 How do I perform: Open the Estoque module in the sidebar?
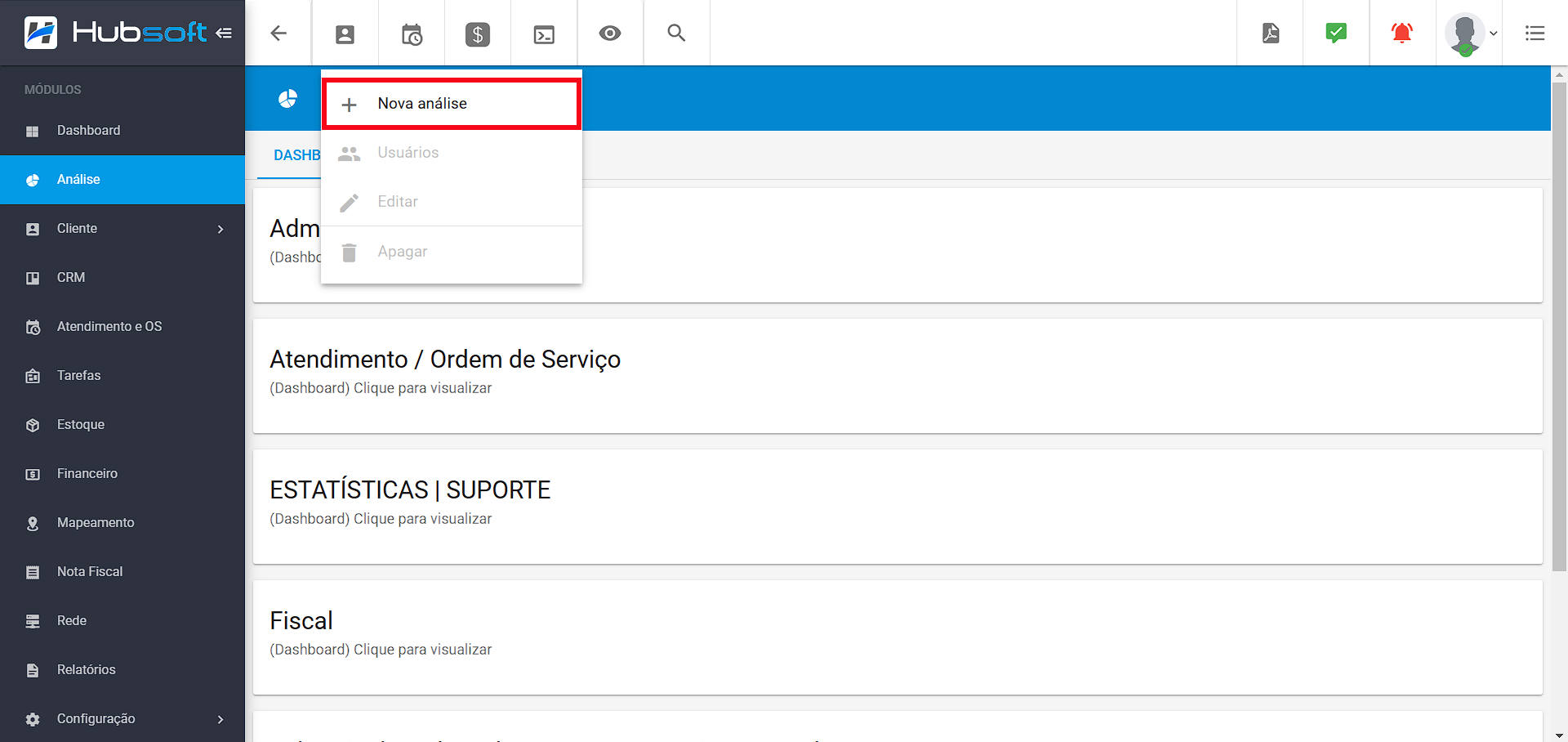coord(122,425)
